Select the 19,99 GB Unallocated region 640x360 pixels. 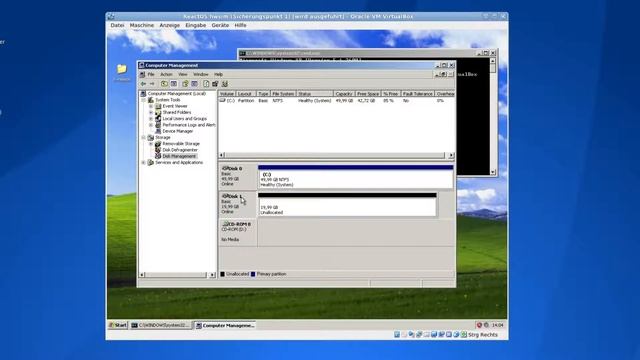(347, 204)
